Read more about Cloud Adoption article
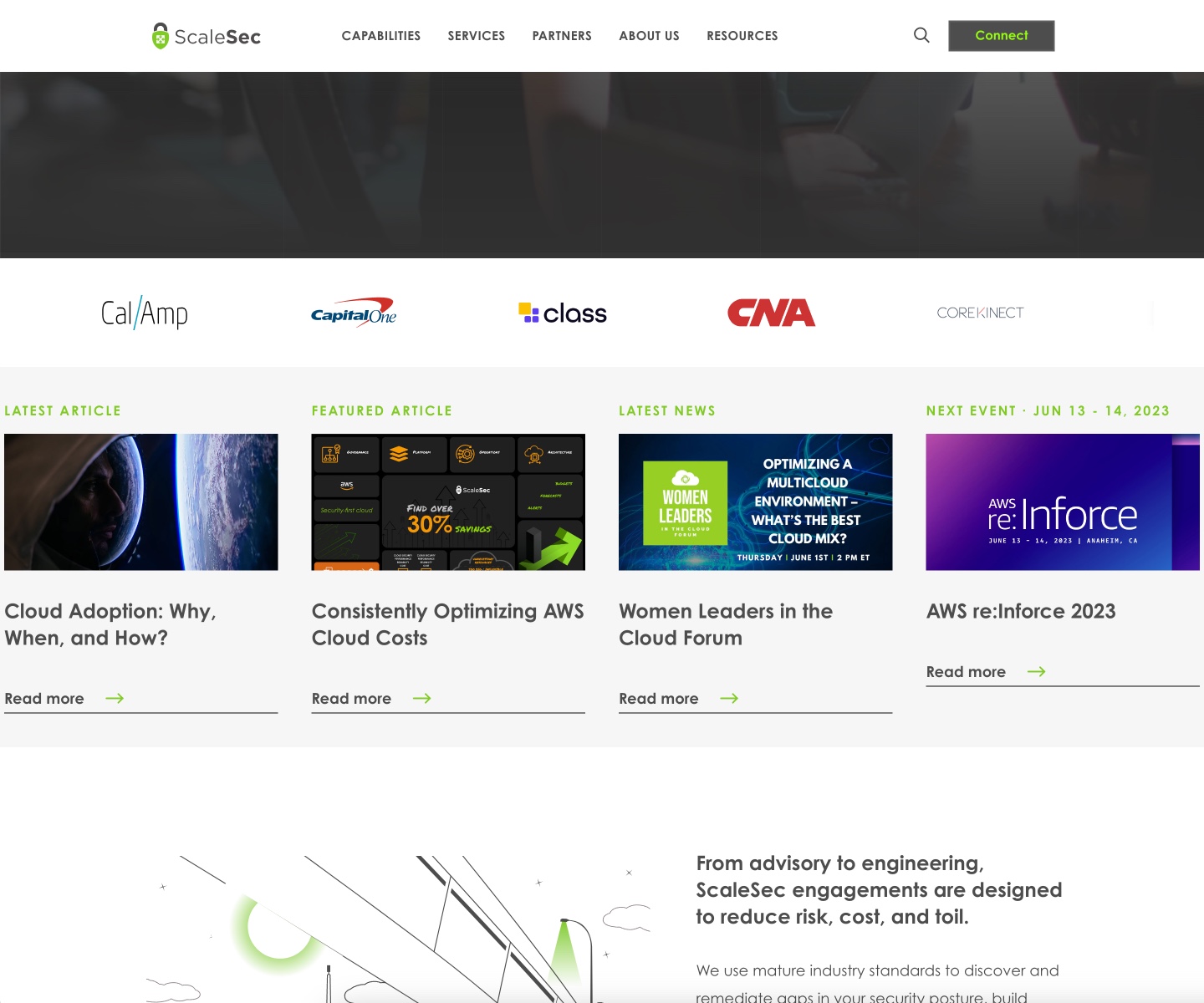 [44, 698]
